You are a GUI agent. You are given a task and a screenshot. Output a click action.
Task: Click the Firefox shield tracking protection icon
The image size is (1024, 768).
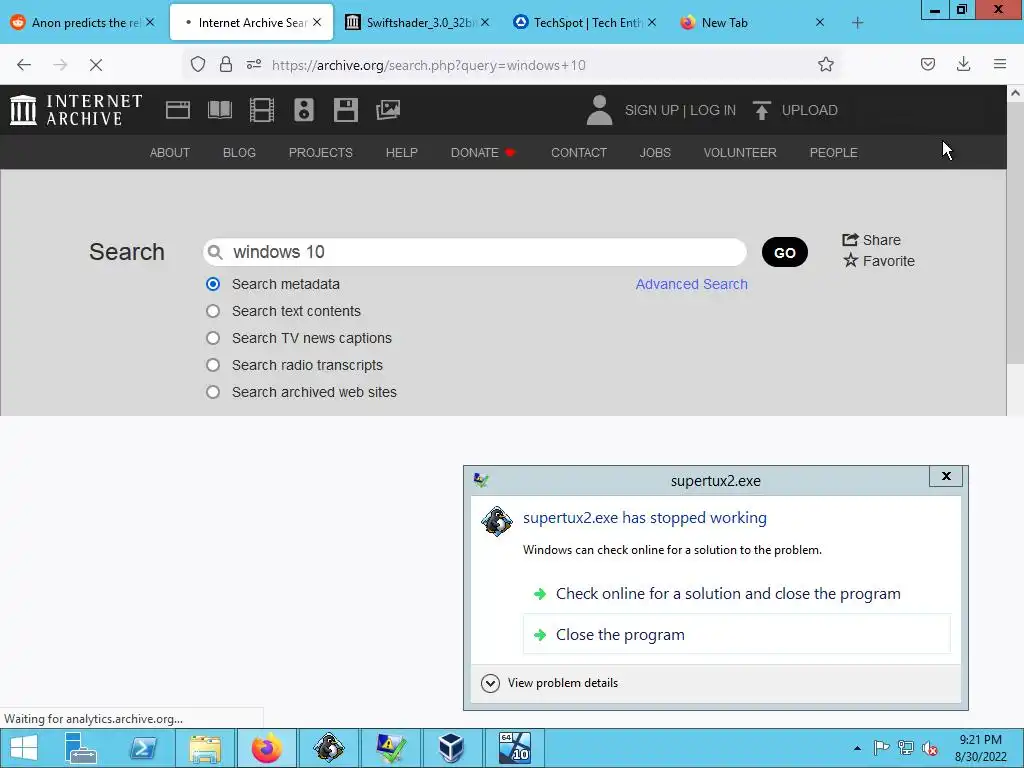198,65
